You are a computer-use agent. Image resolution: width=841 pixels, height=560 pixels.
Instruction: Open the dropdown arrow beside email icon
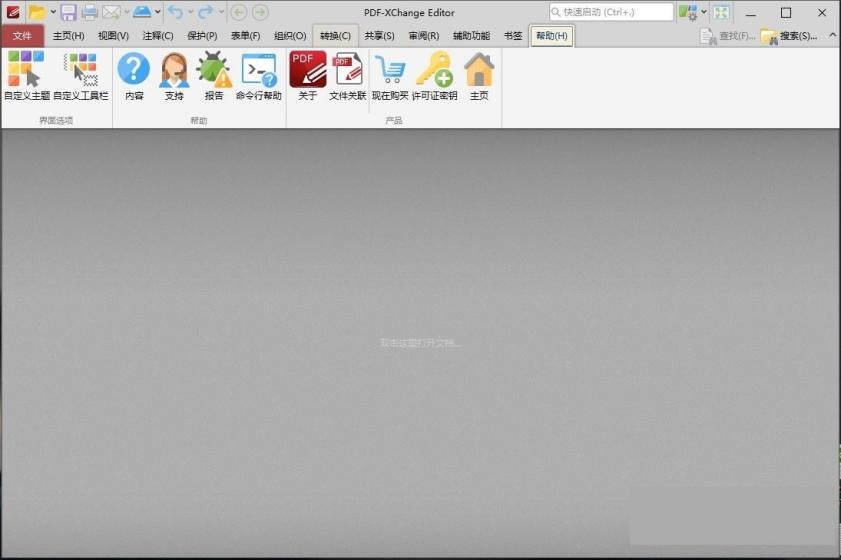point(127,12)
